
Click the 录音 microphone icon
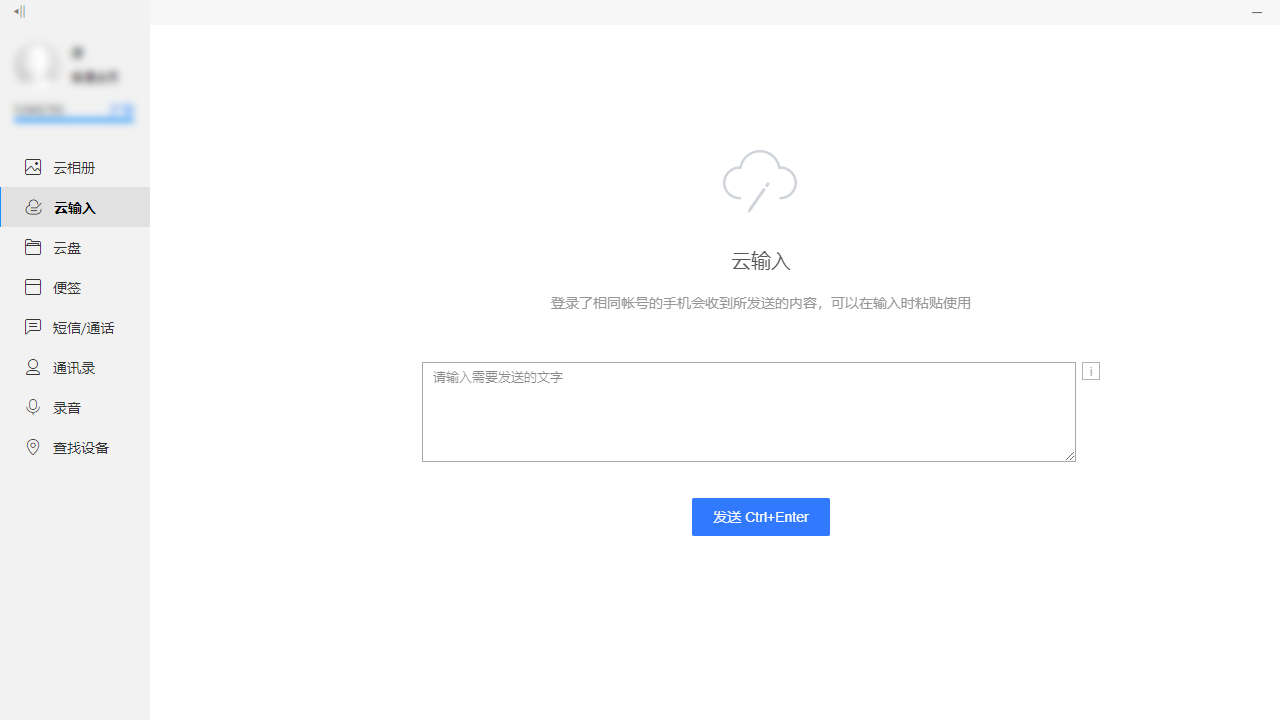tap(33, 407)
